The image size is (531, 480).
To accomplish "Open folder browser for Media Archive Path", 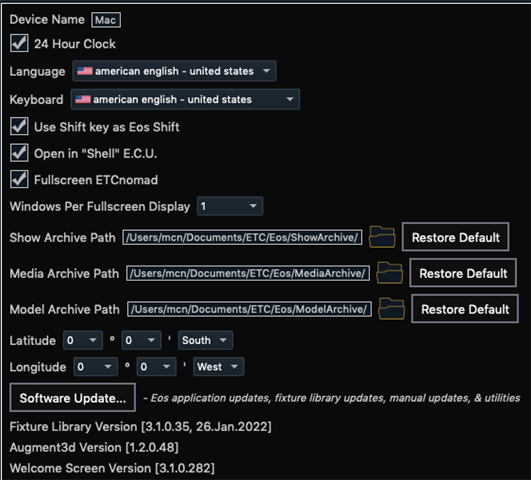I will pyautogui.click(x=390, y=273).
